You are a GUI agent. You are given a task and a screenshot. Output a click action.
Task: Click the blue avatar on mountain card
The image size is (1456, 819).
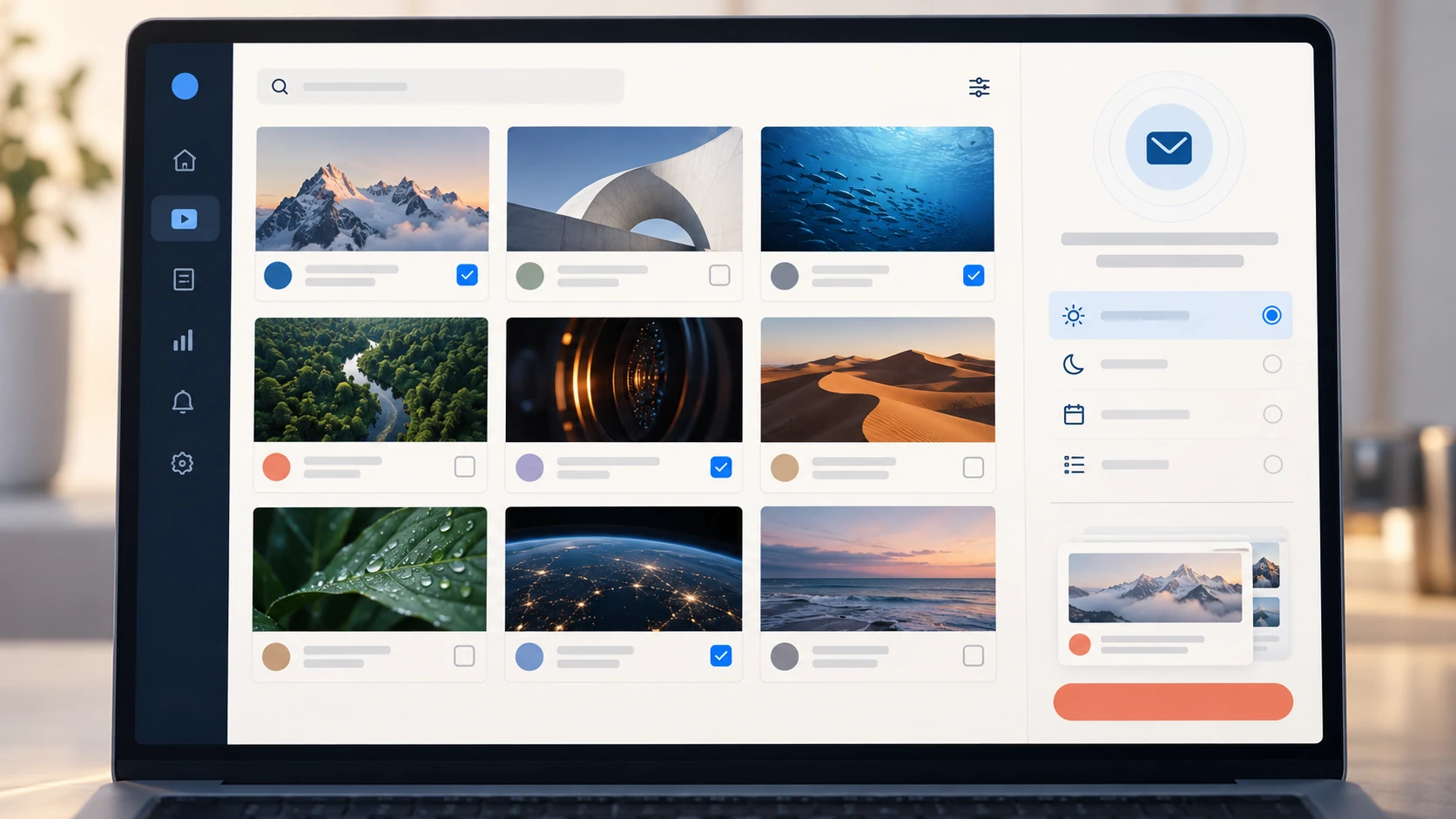(x=278, y=275)
